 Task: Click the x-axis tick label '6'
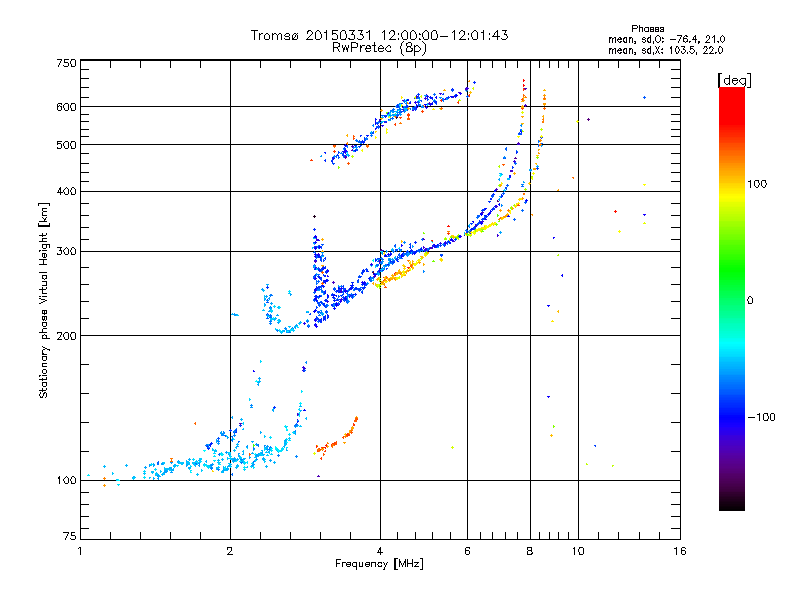coord(467,551)
